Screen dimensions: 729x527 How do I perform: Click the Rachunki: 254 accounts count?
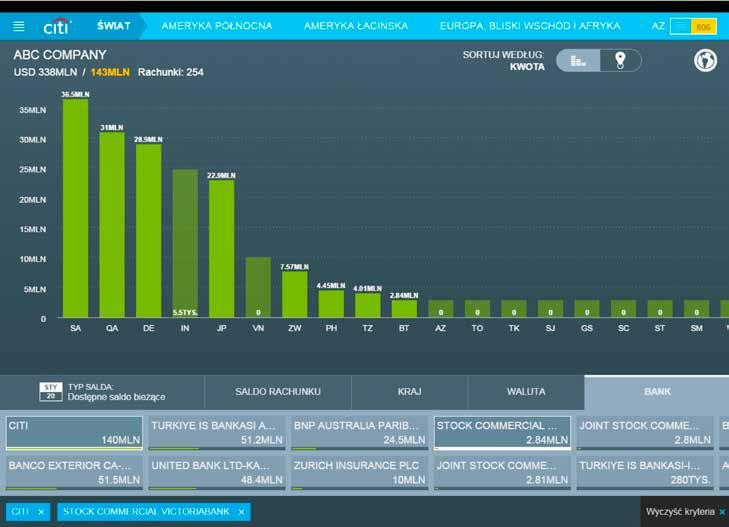(171, 72)
